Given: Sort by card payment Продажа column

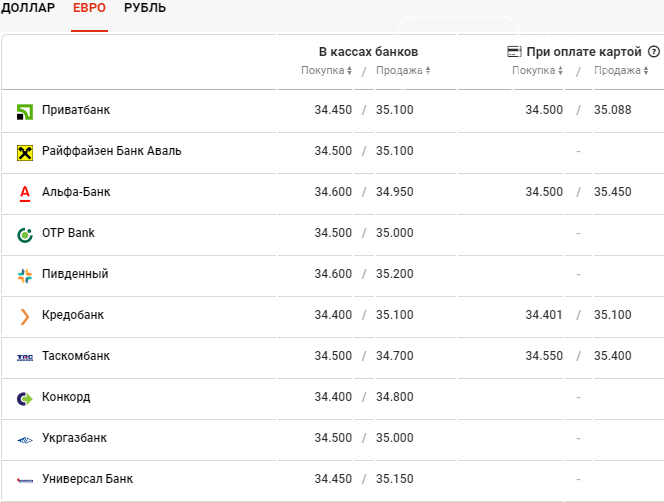Looking at the screenshot, I should [621, 70].
